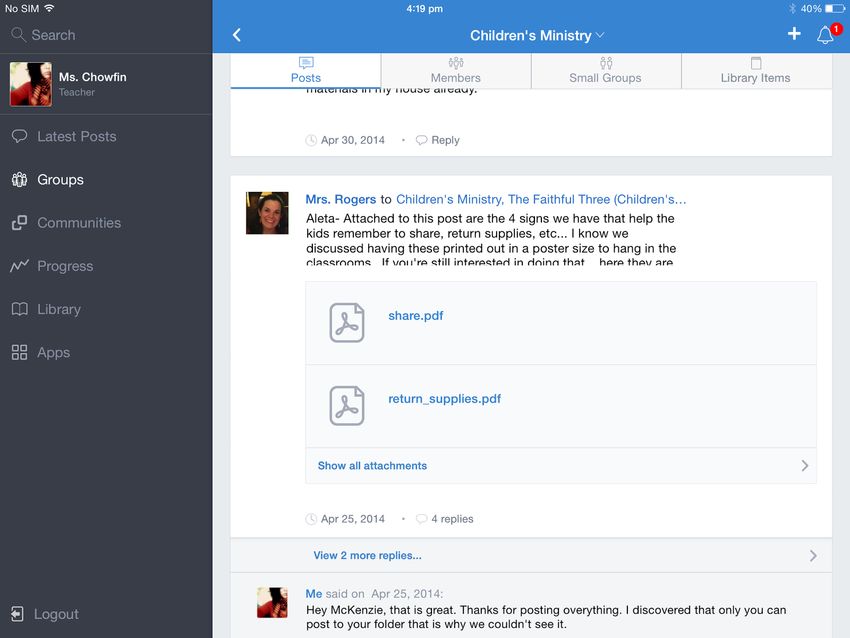Click the Library Items tab icon
The height and width of the screenshot is (638, 850).
(756, 63)
